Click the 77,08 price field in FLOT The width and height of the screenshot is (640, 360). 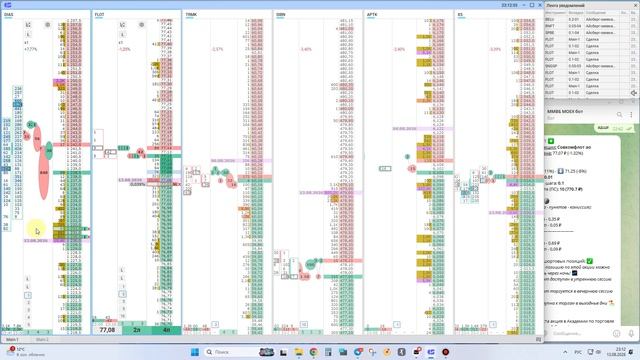coord(107,330)
